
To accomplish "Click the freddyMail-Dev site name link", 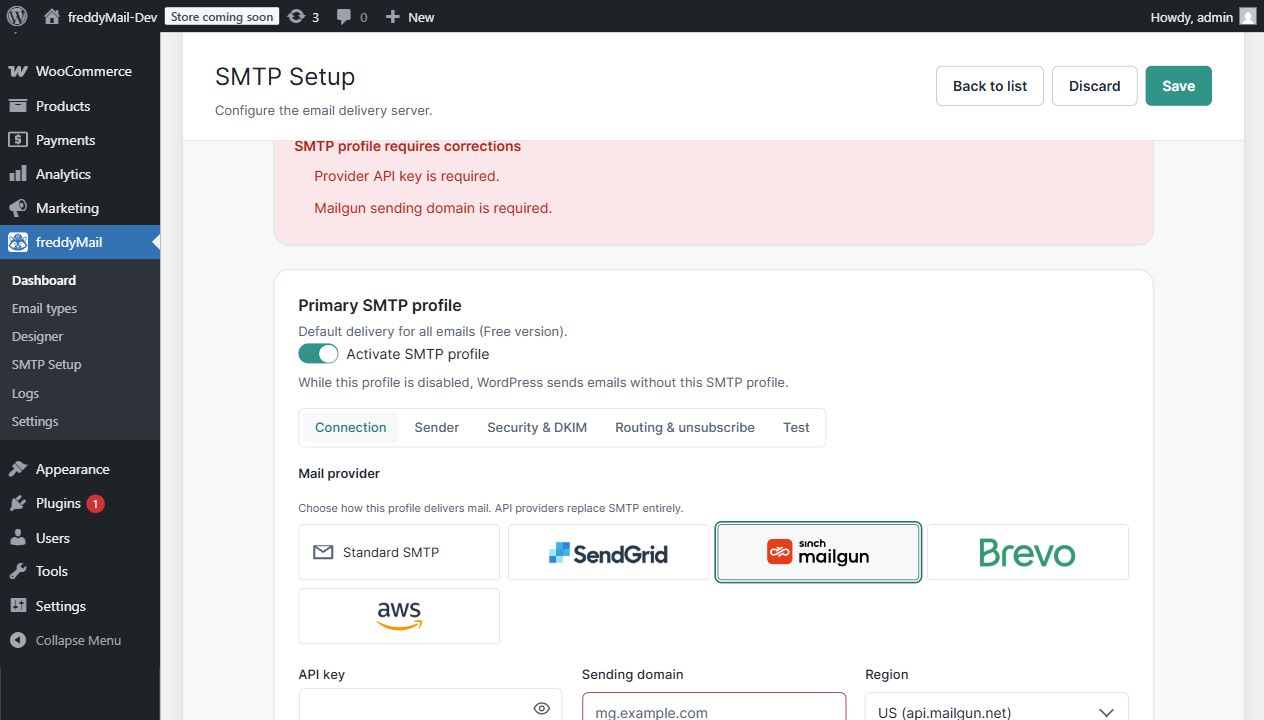I will point(112,17).
